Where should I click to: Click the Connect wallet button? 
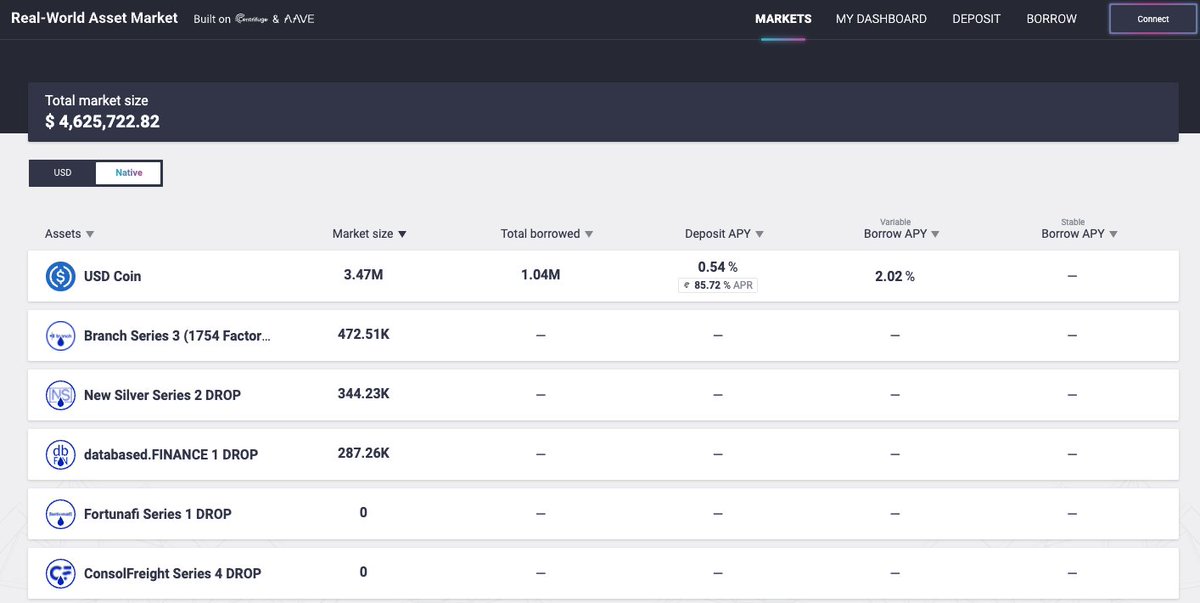(1153, 19)
